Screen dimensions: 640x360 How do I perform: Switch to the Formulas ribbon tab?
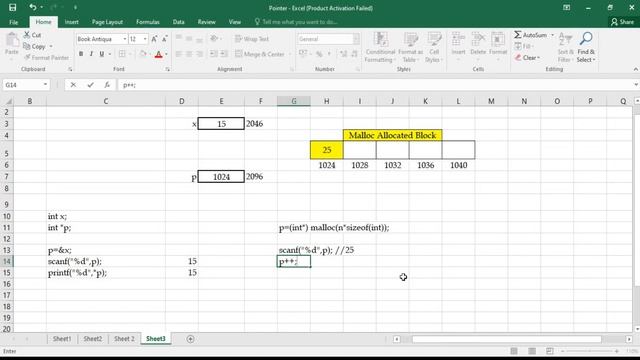click(x=148, y=22)
